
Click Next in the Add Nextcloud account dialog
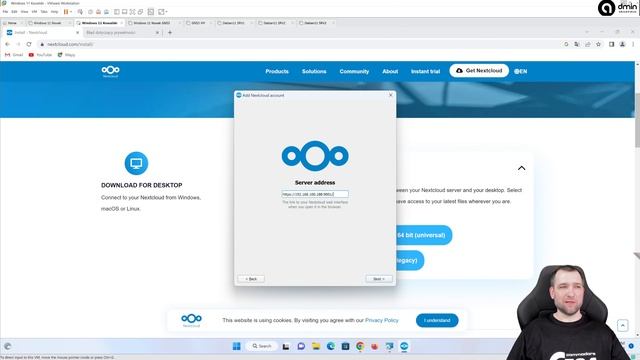pos(379,279)
